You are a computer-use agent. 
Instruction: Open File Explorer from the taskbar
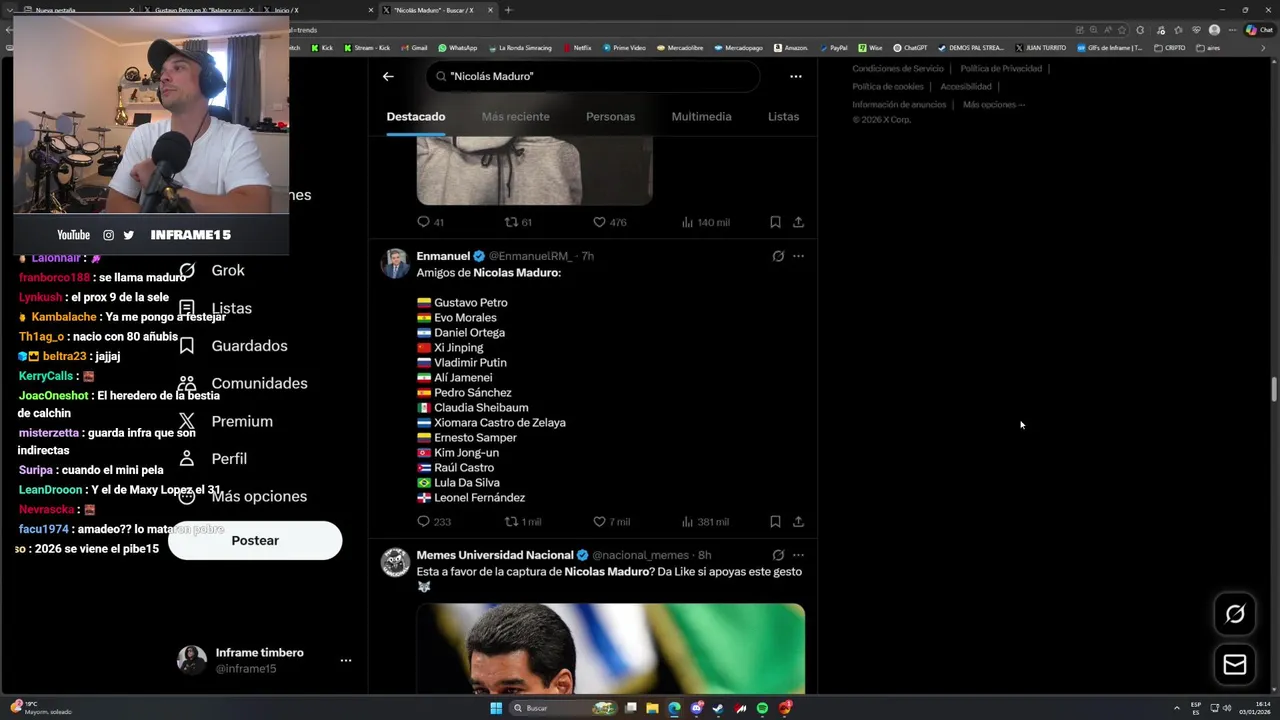pyautogui.click(x=652, y=708)
